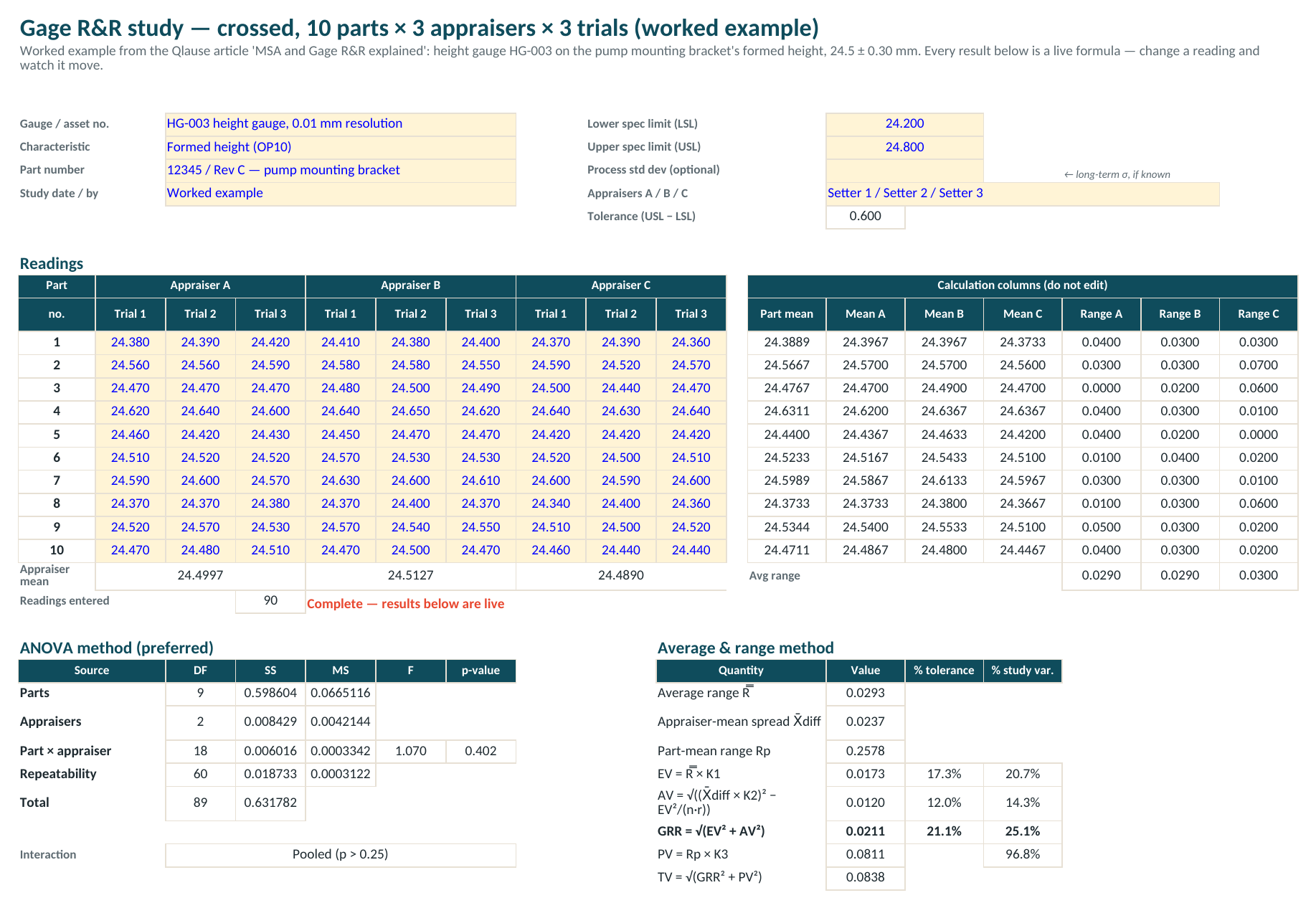Select Avg range value 0.0300 under Range C
1316x908 pixels.
pyautogui.click(x=1259, y=575)
